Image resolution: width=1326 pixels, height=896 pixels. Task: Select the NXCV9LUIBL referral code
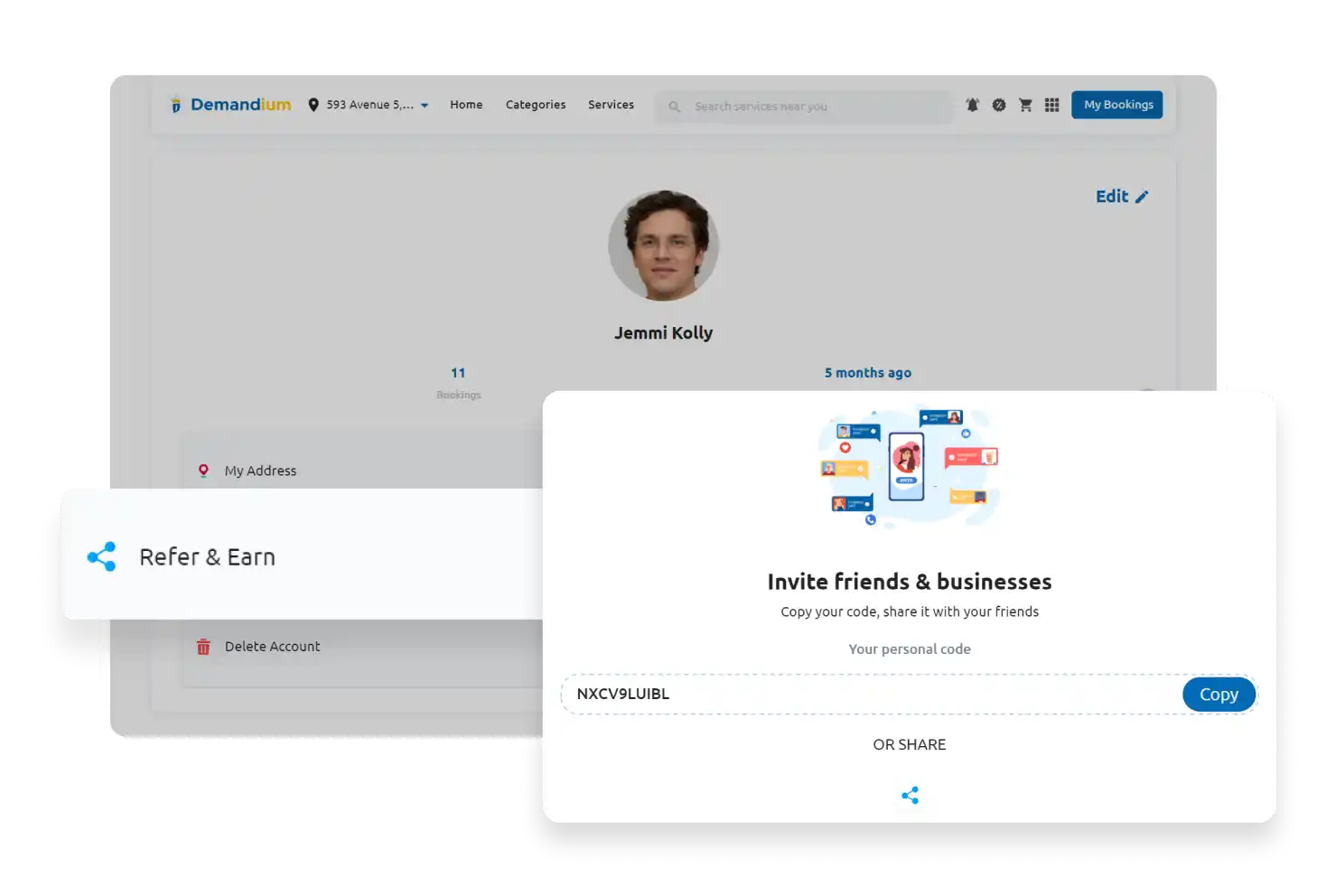(x=623, y=694)
